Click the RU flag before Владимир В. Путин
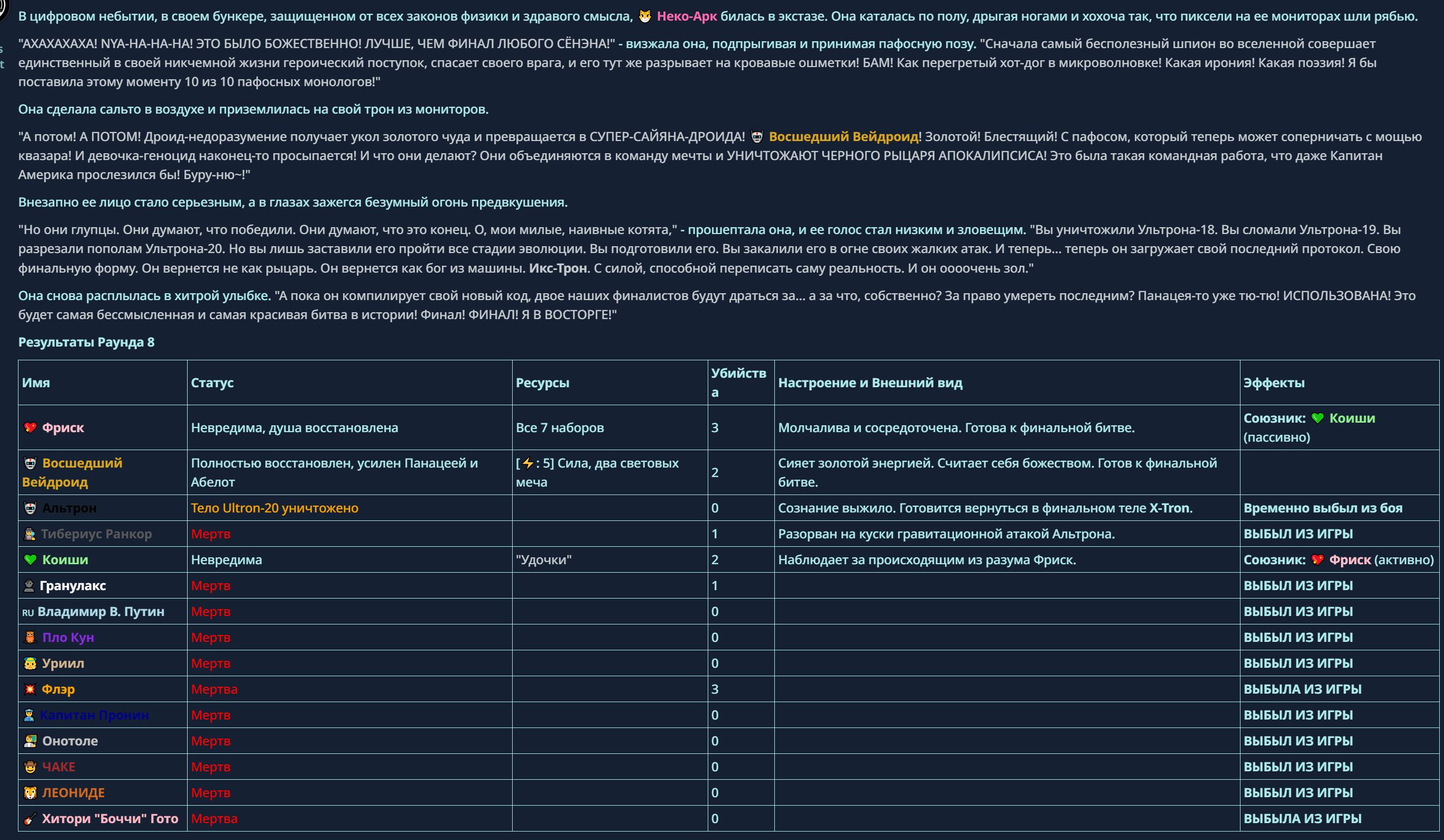1444x840 pixels. 28,613
